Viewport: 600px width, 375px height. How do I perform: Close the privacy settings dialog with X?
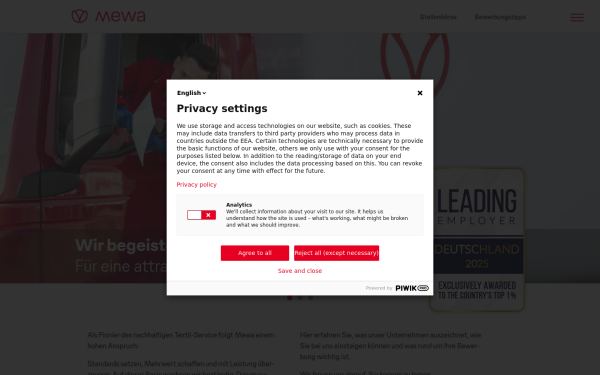[420, 93]
